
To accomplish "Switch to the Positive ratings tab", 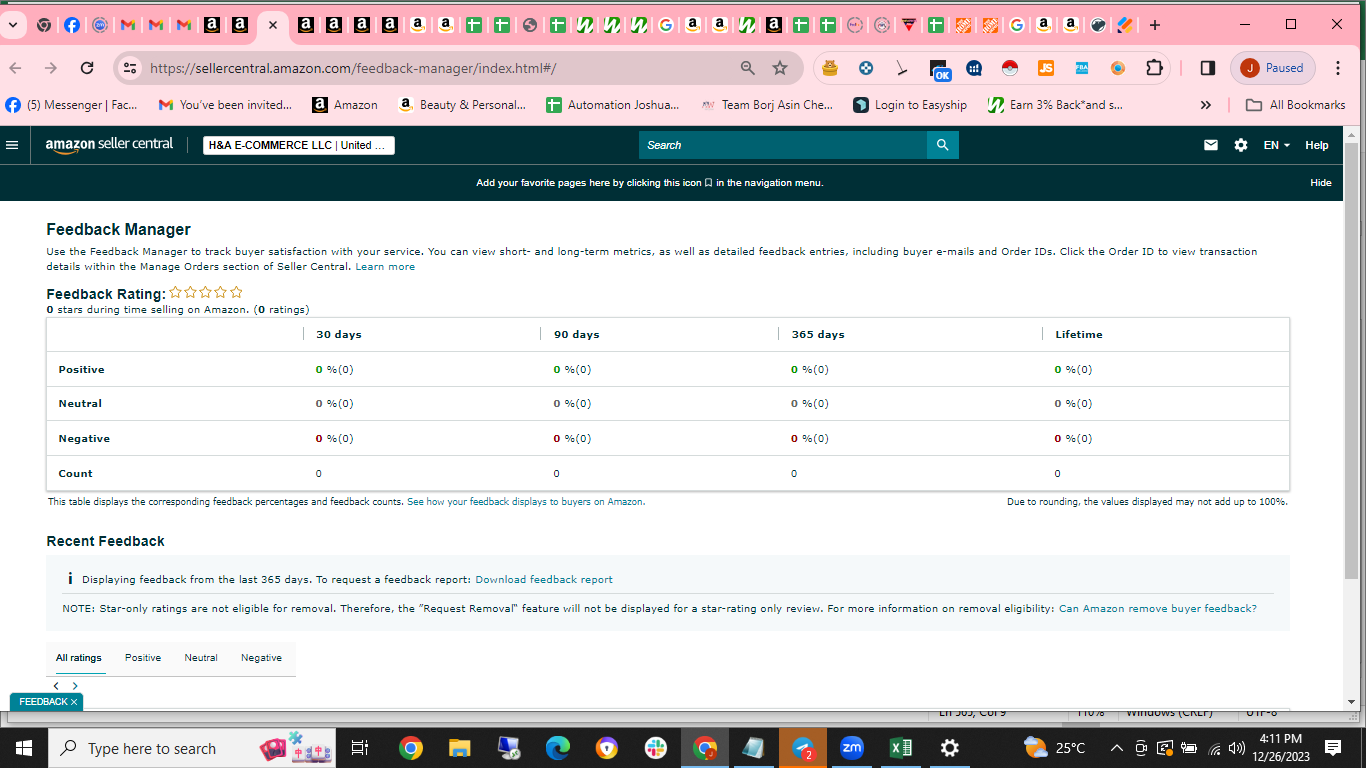I will coord(143,658).
